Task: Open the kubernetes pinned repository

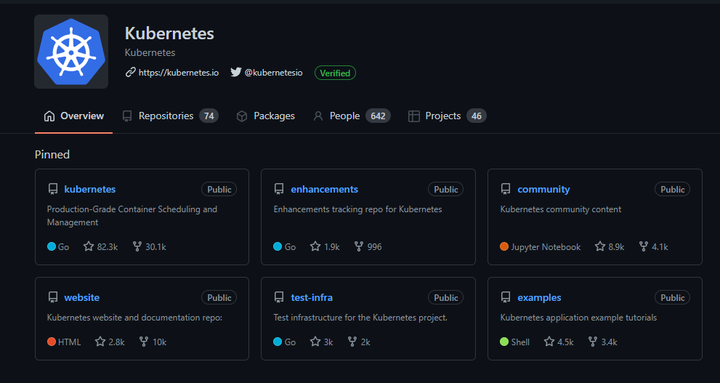Action: (90, 189)
